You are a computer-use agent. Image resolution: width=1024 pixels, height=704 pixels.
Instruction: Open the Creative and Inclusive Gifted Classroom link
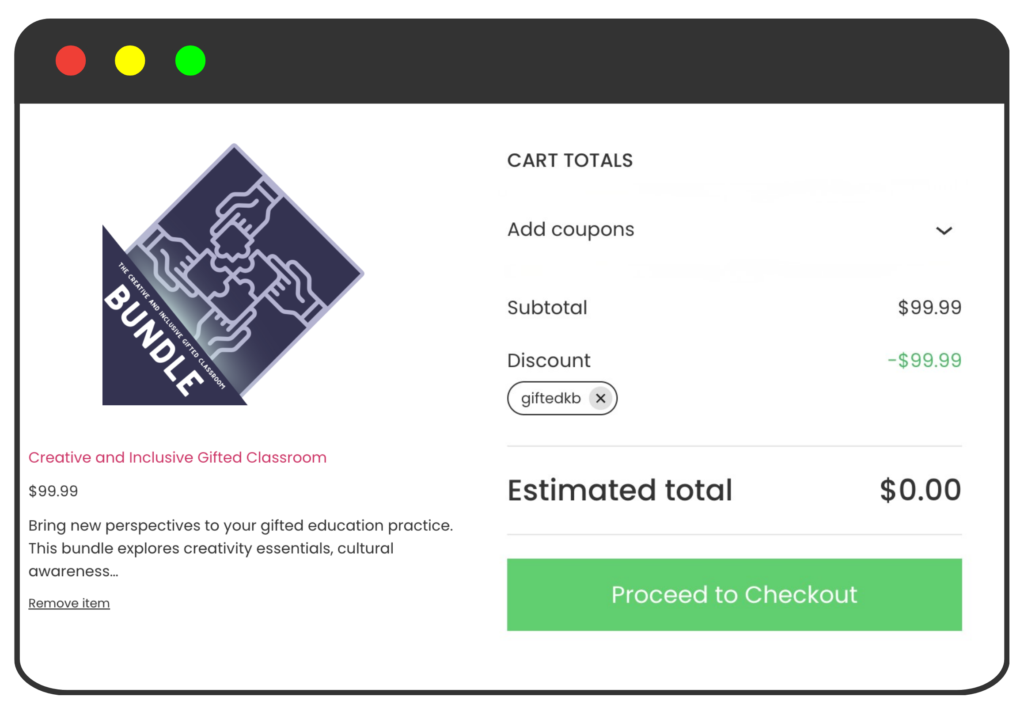pos(177,458)
